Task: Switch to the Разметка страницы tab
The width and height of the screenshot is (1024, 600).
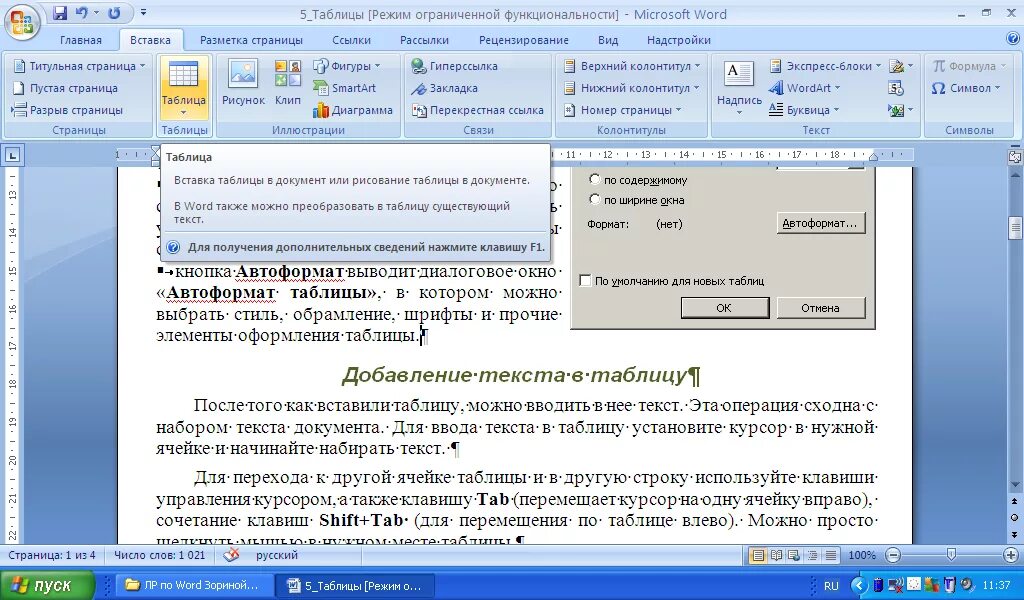Action: [x=251, y=40]
